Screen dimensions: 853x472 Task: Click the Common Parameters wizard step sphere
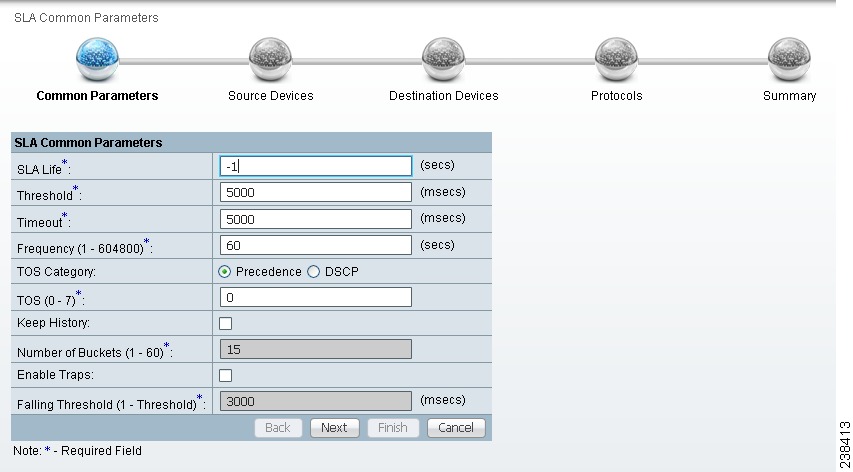coord(97,59)
